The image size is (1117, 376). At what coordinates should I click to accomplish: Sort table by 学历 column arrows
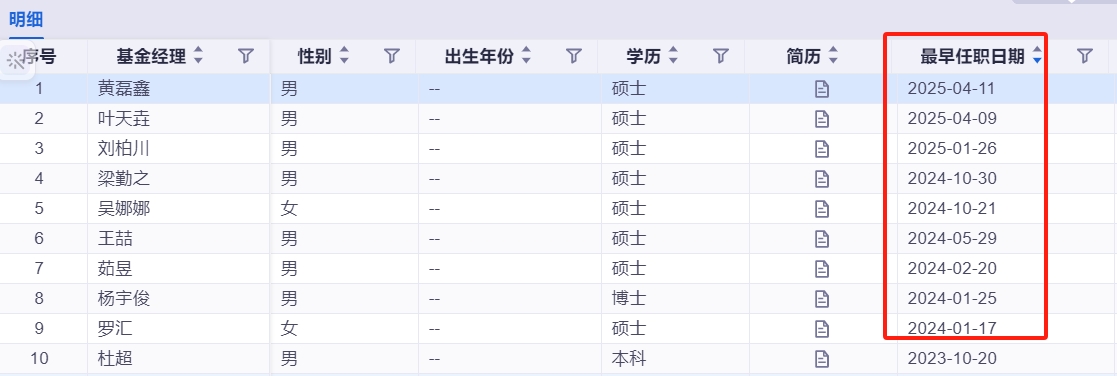click(x=673, y=56)
